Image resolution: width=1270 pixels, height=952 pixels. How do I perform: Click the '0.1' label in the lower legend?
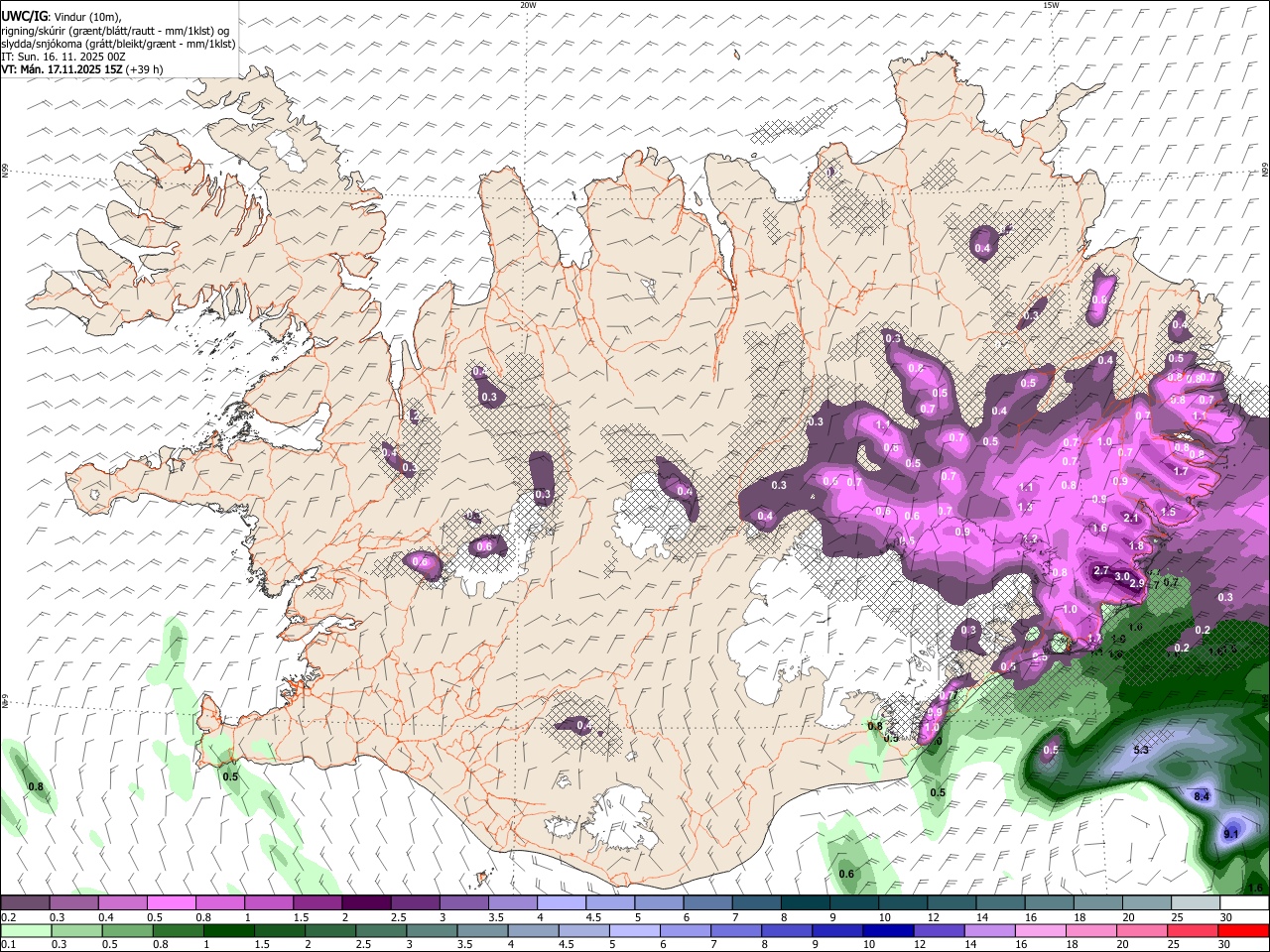pos(8,945)
